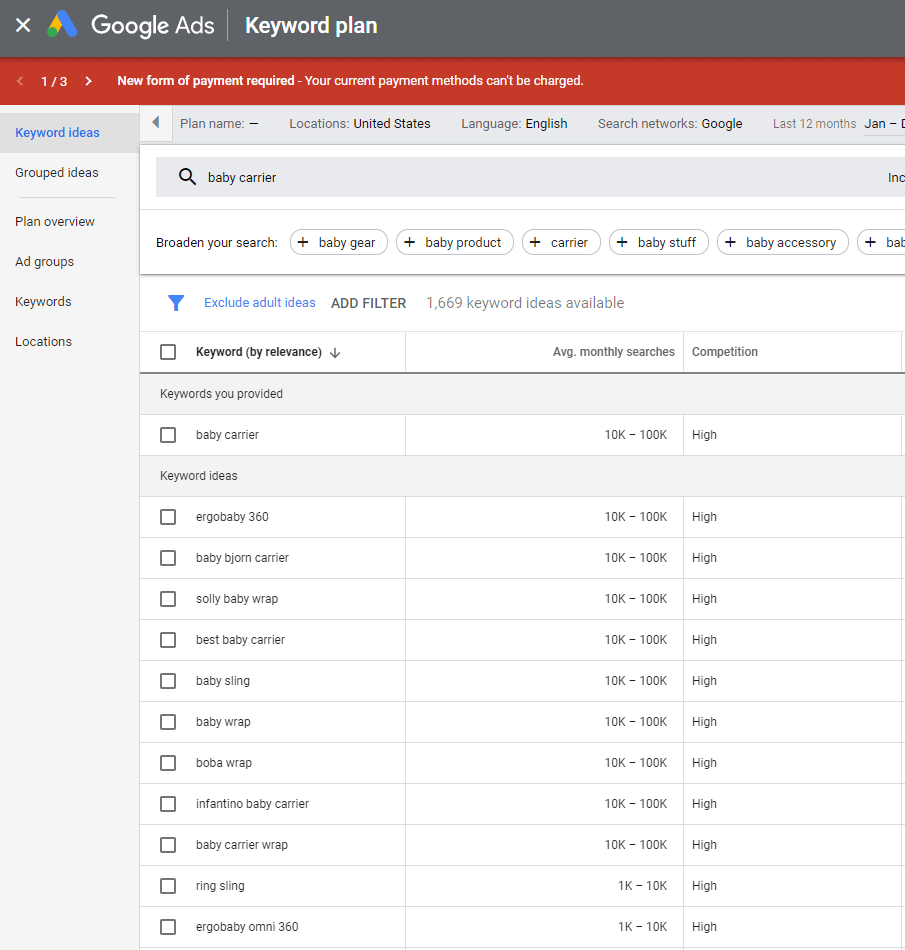Click the search magnifier icon
This screenshot has width=905, height=950.
tap(187, 177)
